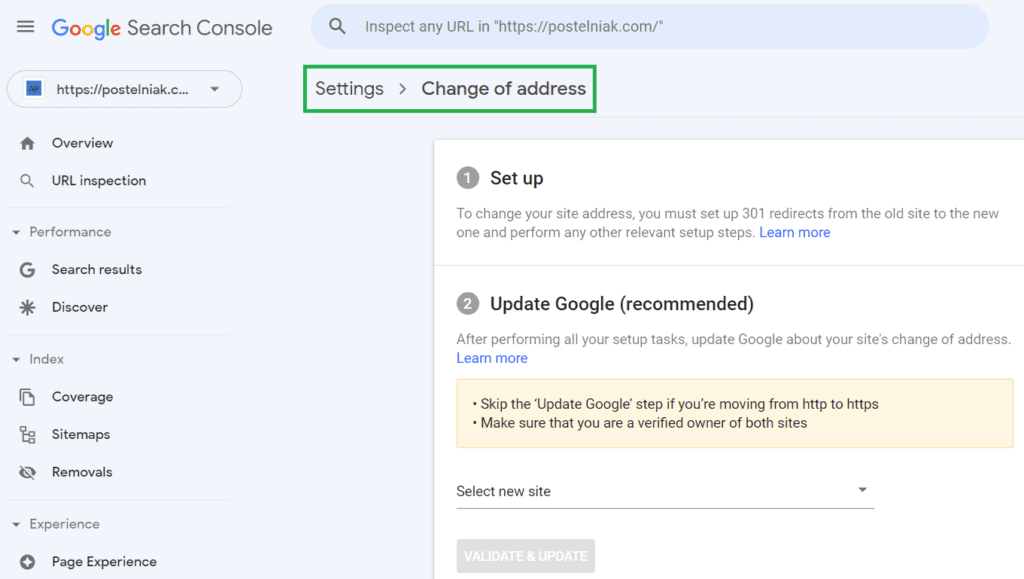Image resolution: width=1024 pixels, height=579 pixels.
Task: Click the URL inspection magnifier icon
Action: click(x=27, y=181)
